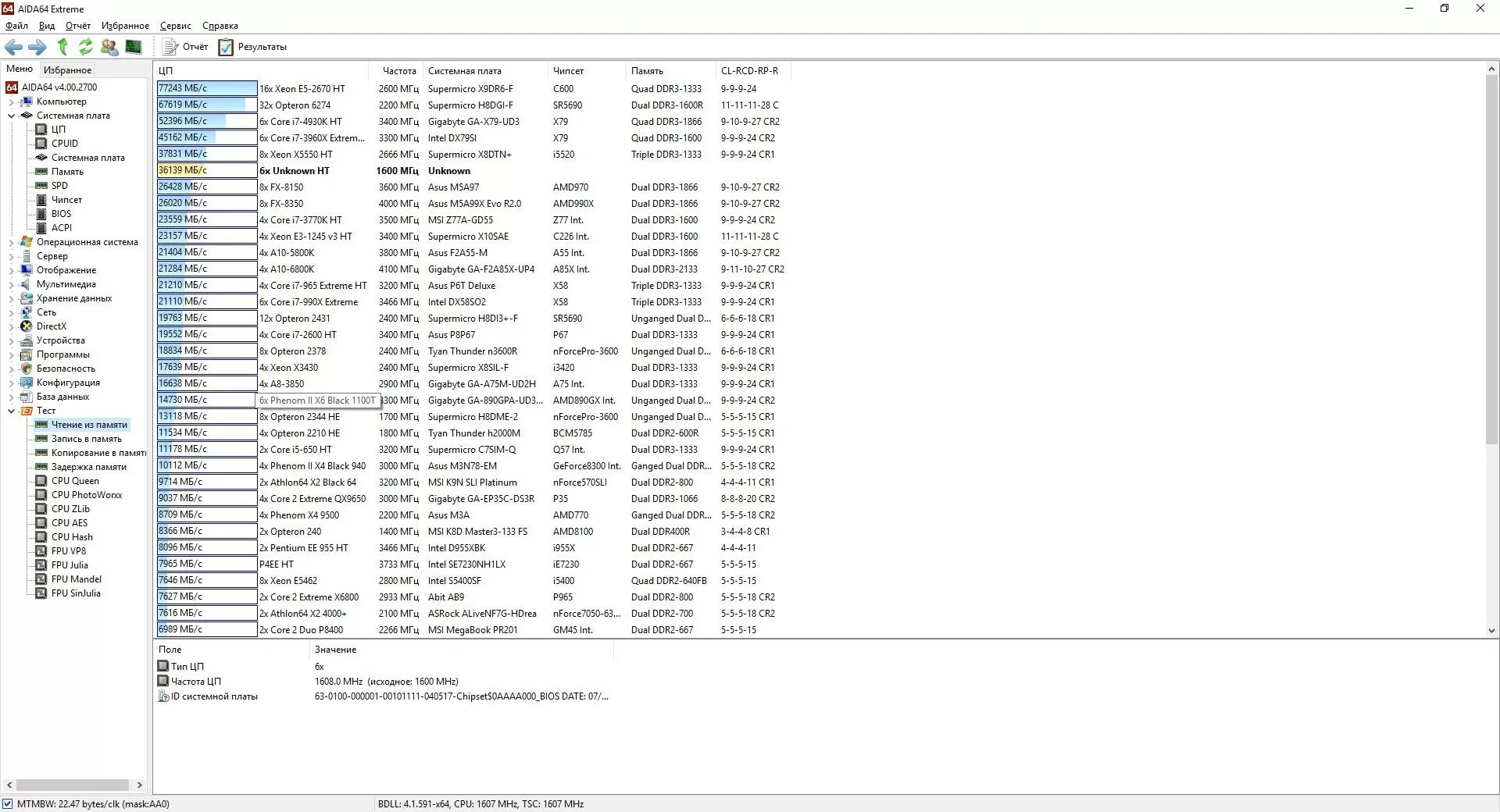Open the CPU PhotoWorxx benchmark
Image resolution: width=1500 pixels, height=812 pixels.
pos(87,495)
